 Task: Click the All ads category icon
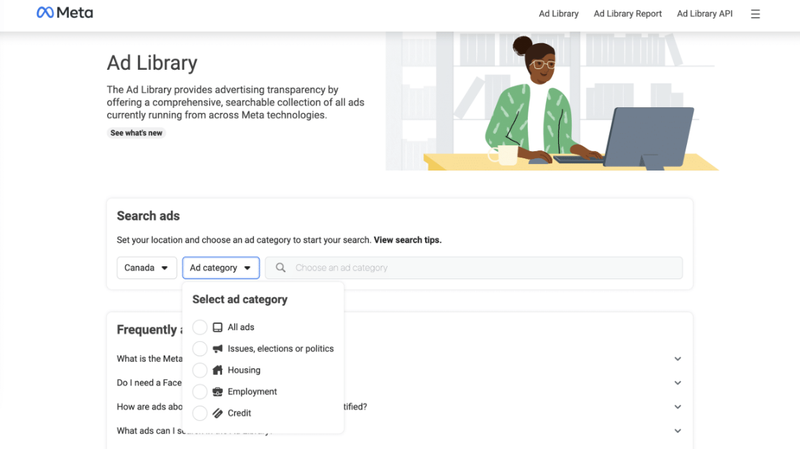pyautogui.click(x=217, y=327)
